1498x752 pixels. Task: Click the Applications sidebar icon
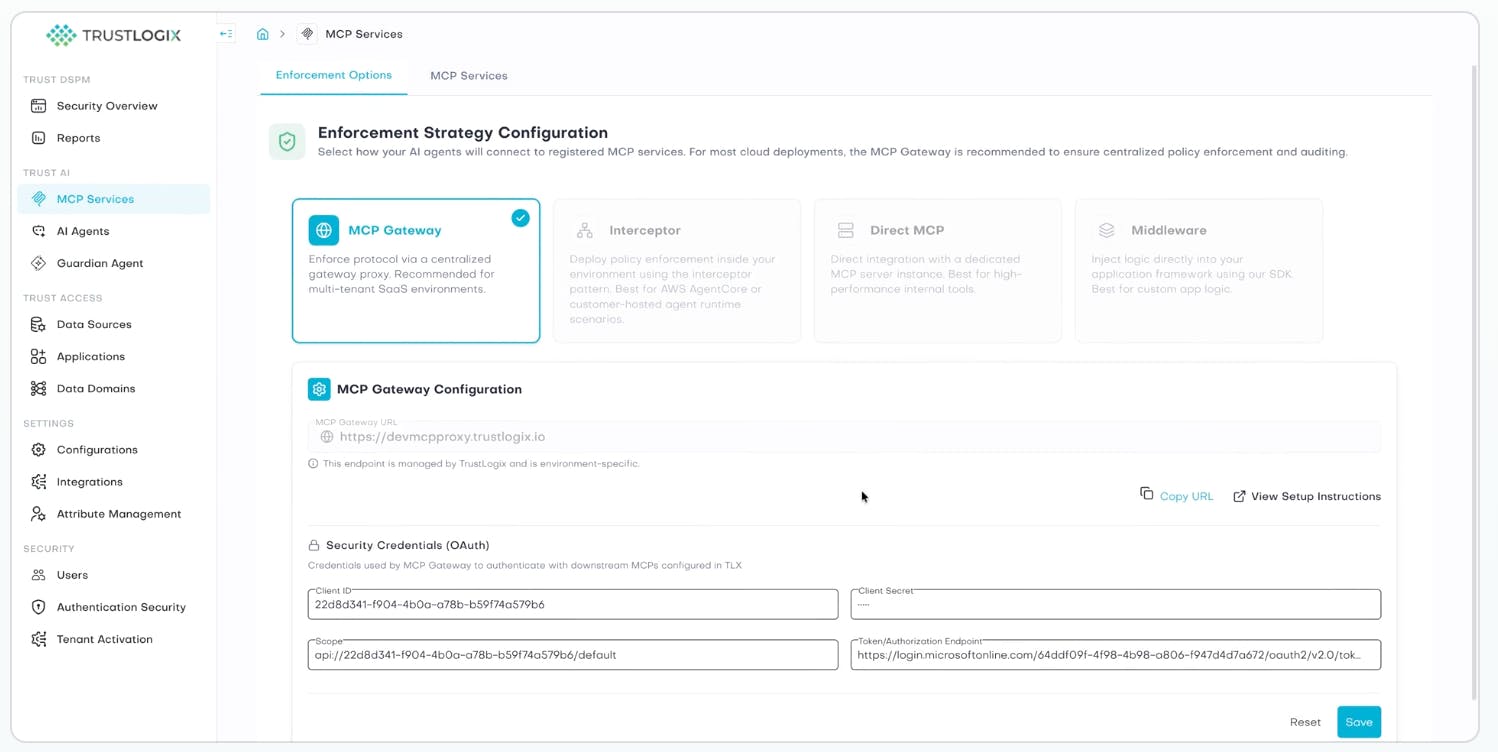click(39, 356)
